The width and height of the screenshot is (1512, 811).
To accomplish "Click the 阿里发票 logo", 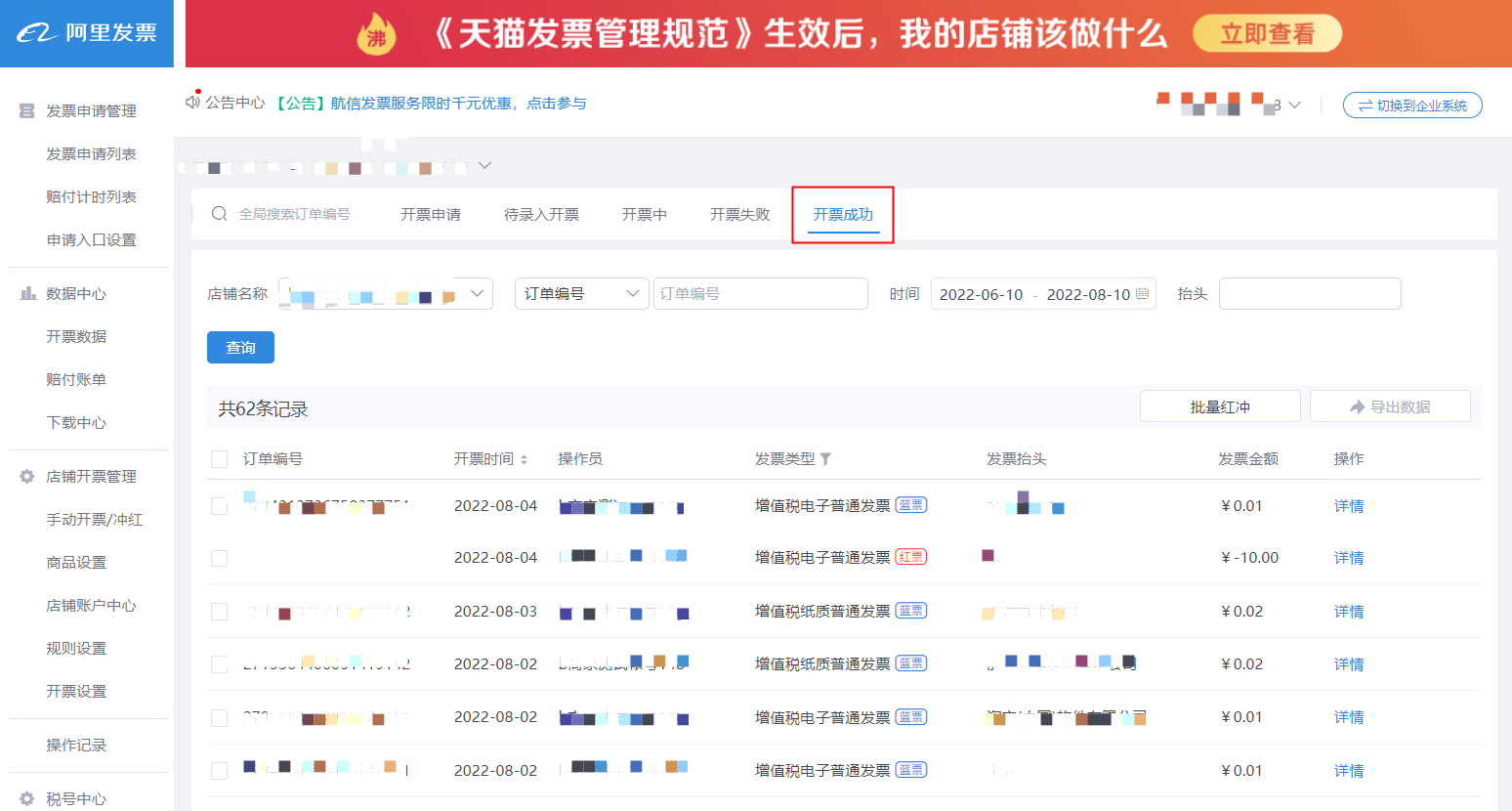I will [86, 33].
